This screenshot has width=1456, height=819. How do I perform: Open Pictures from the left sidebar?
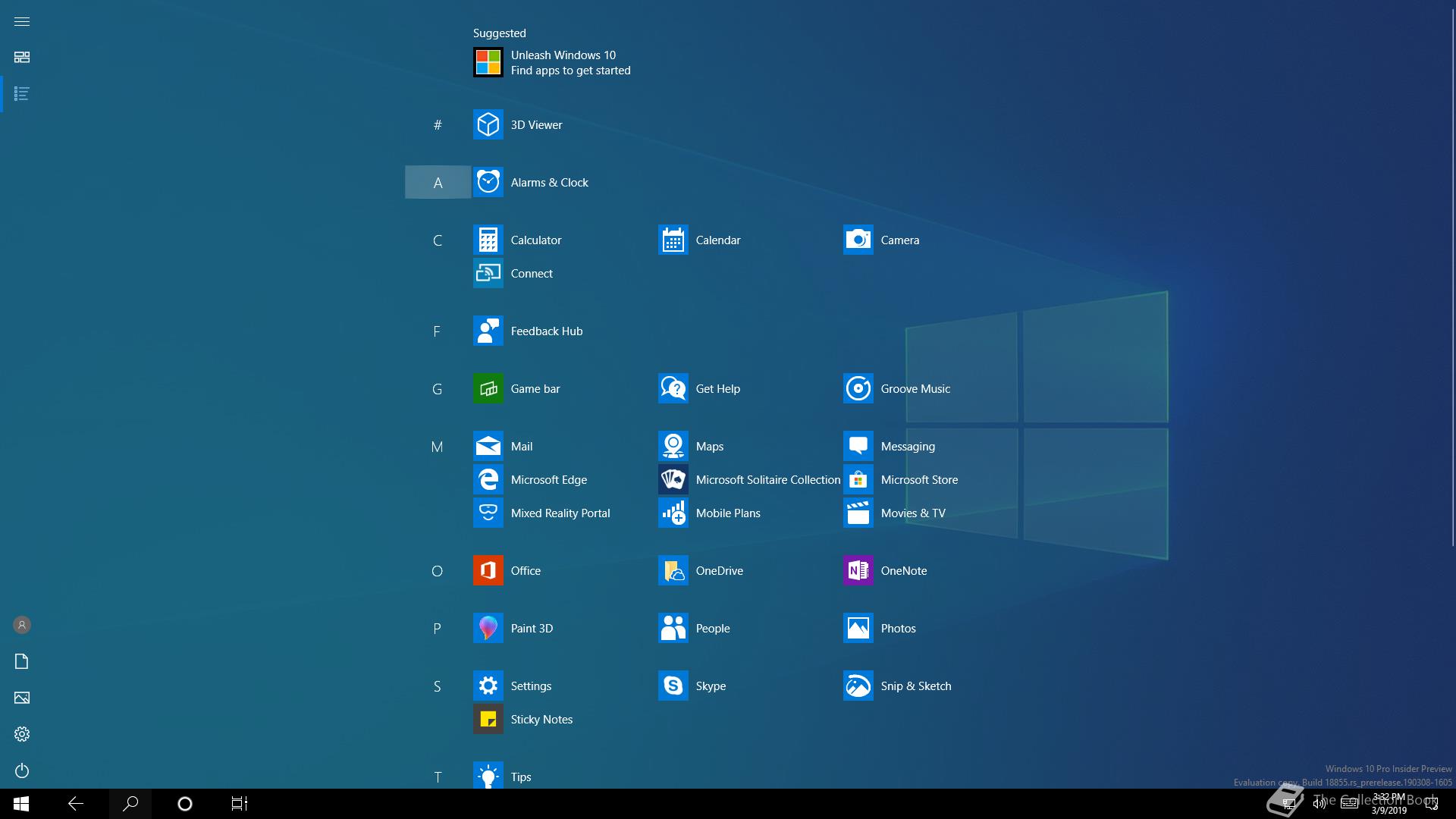(x=22, y=698)
